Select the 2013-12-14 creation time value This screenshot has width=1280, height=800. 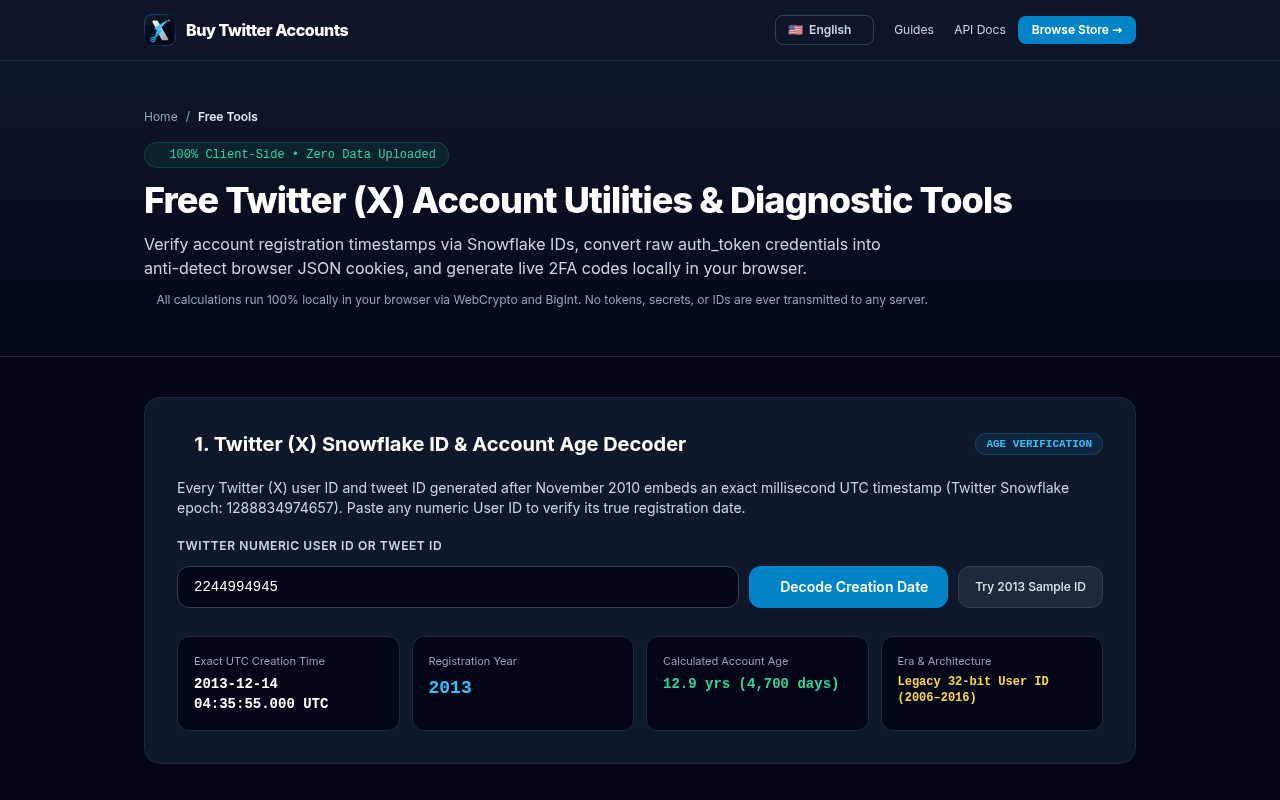(x=261, y=694)
